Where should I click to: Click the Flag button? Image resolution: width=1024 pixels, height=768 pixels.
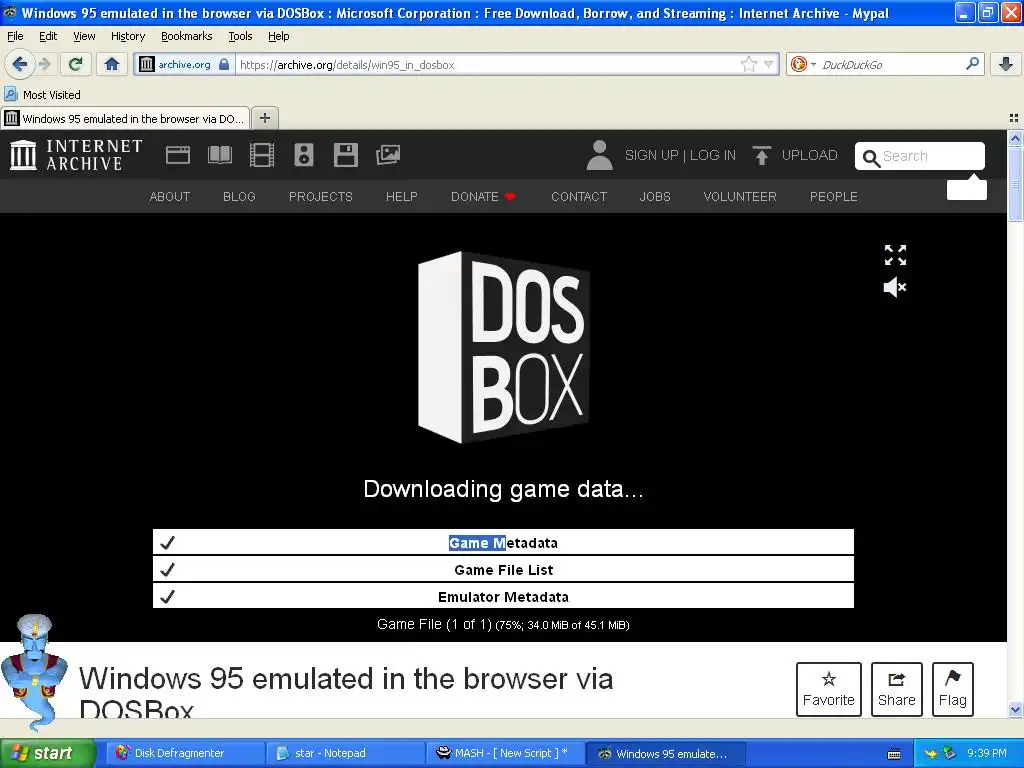point(953,689)
